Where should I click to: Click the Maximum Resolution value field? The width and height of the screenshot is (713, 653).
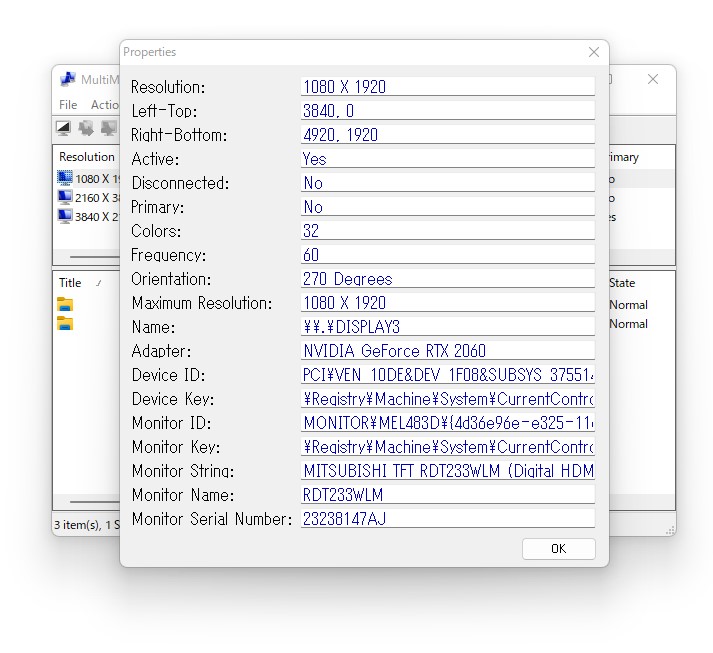[x=447, y=303]
